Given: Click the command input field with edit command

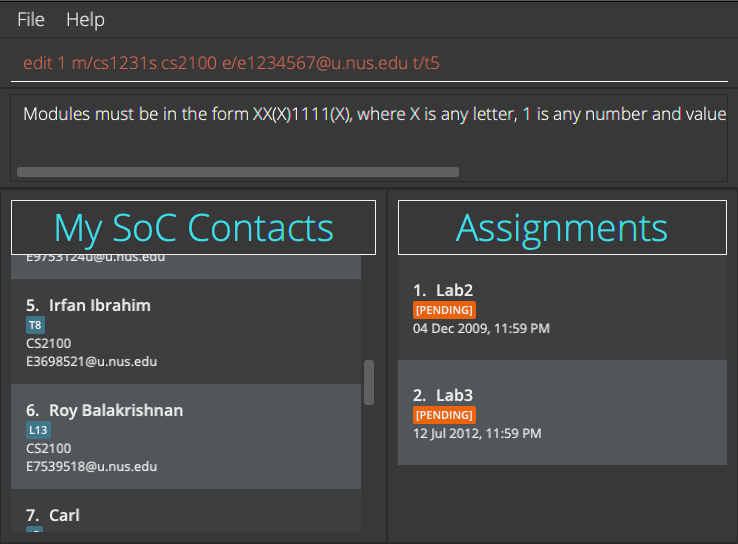Looking at the screenshot, I should pos(369,63).
